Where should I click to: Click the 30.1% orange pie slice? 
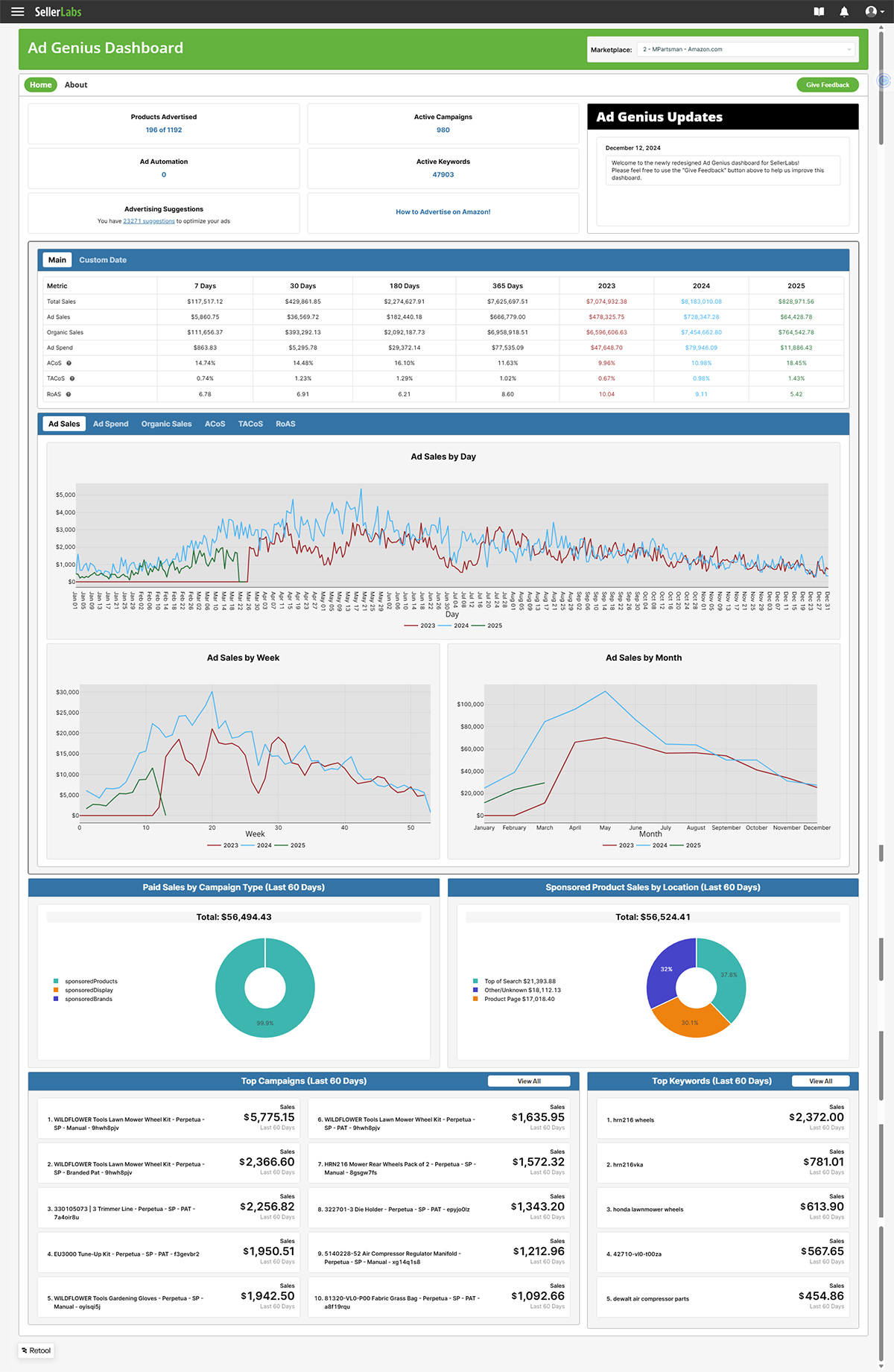(x=691, y=1021)
